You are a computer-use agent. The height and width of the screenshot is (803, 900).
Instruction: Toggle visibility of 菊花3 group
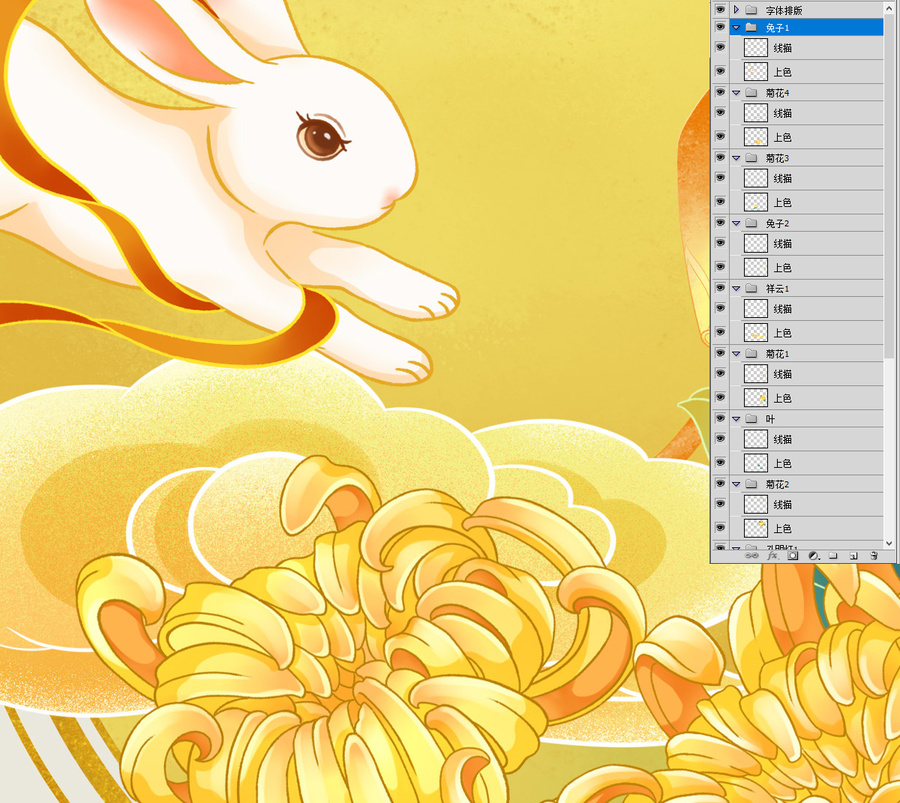tap(720, 158)
